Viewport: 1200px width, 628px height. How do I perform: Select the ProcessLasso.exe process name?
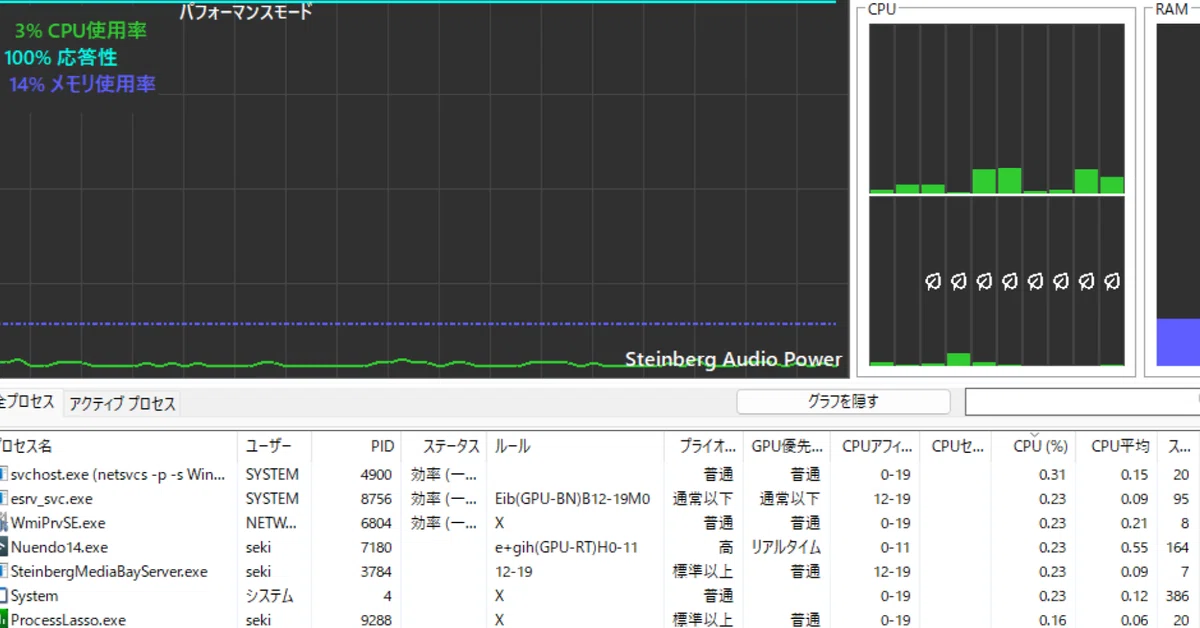[x=68, y=620]
